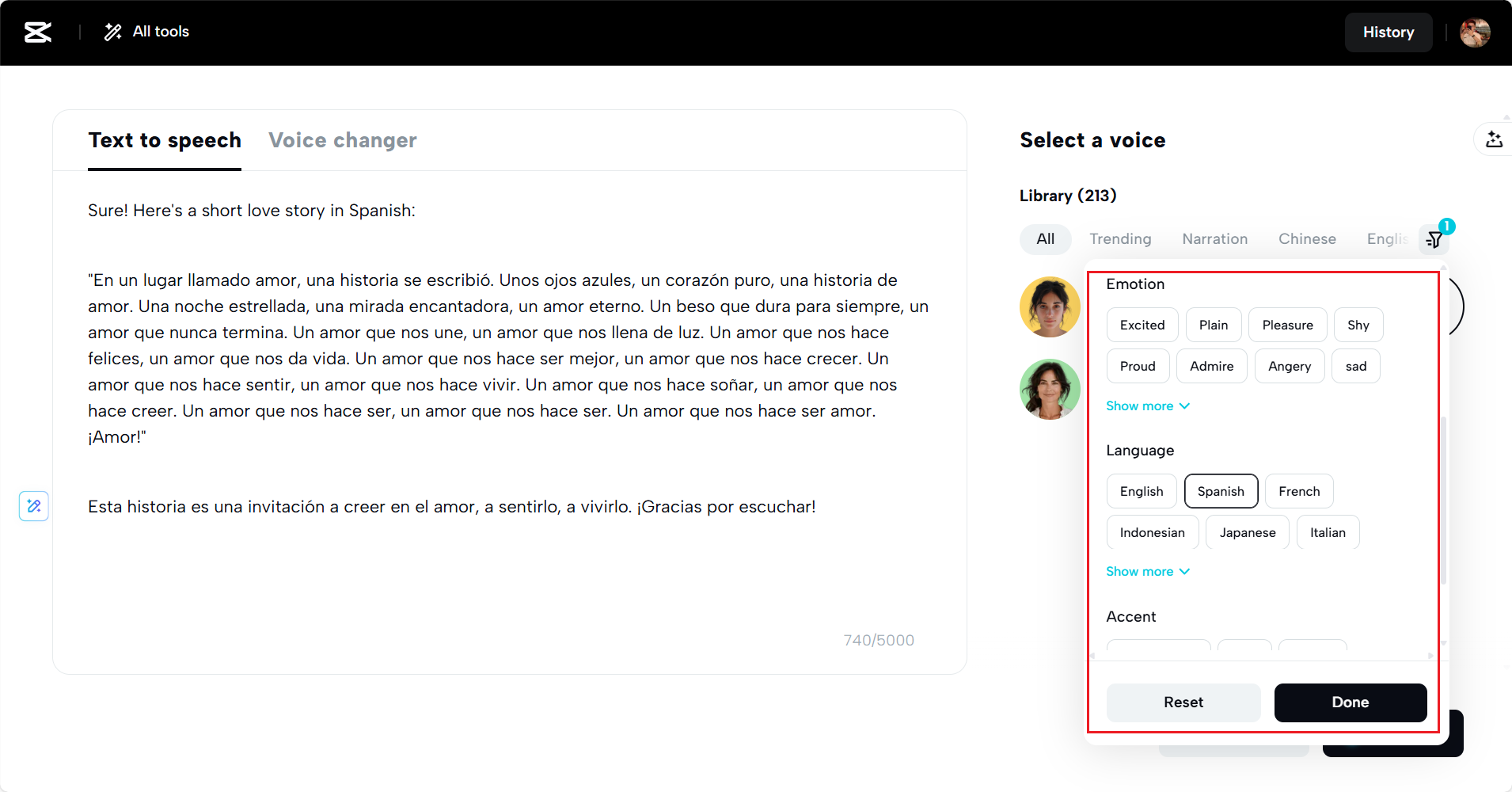
Task: Toggle the Angery emotion filter
Action: pyautogui.click(x=1290, y=366)
